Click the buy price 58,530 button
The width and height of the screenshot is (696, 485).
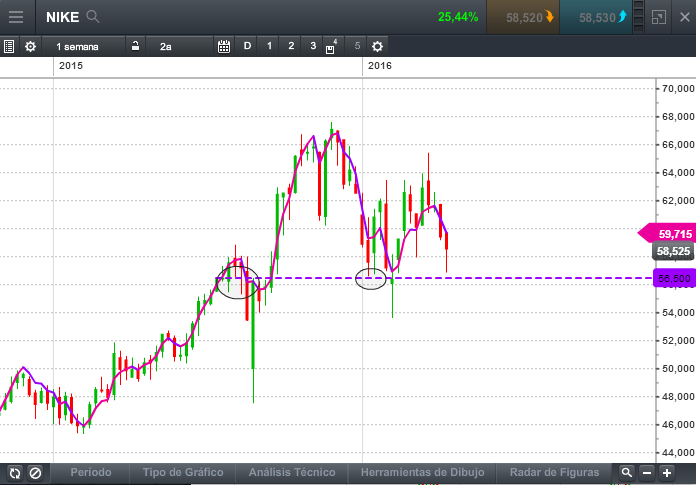(x=596, y=17)
